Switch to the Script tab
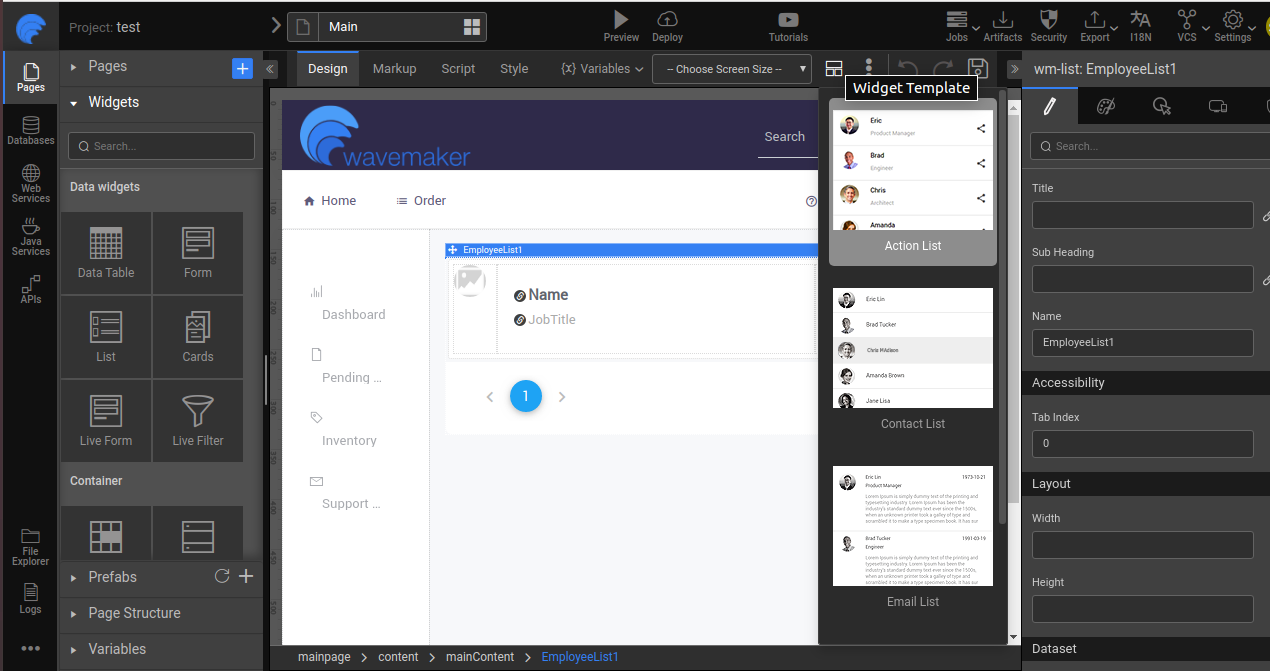The height and width of the screenshot is (671, 1270). [x=458, y=69]
